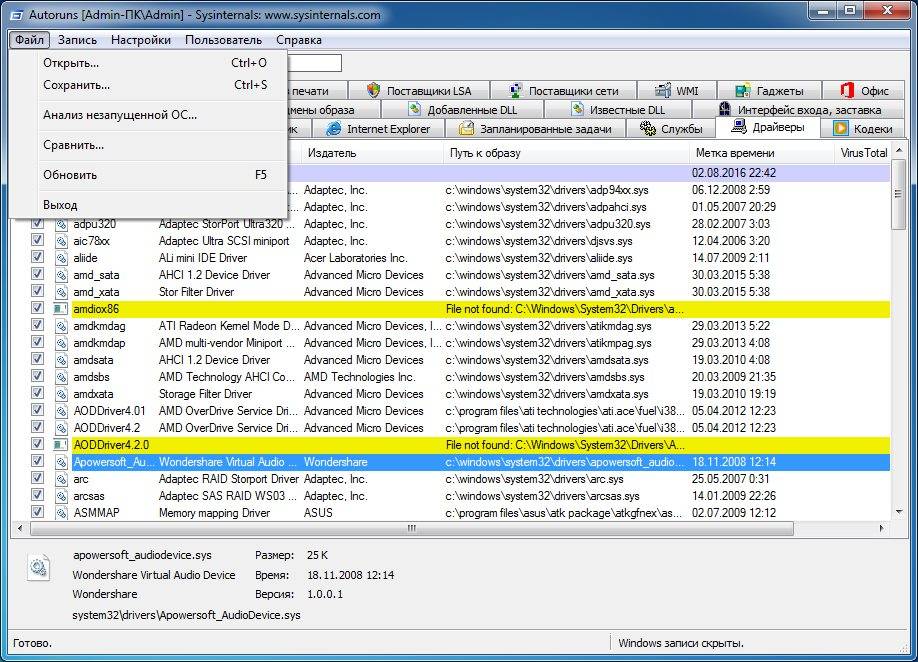Viewport: 918px width, 662px height.
Task: Click the Autoruns app icon in title bar
Action: [17, 15]
